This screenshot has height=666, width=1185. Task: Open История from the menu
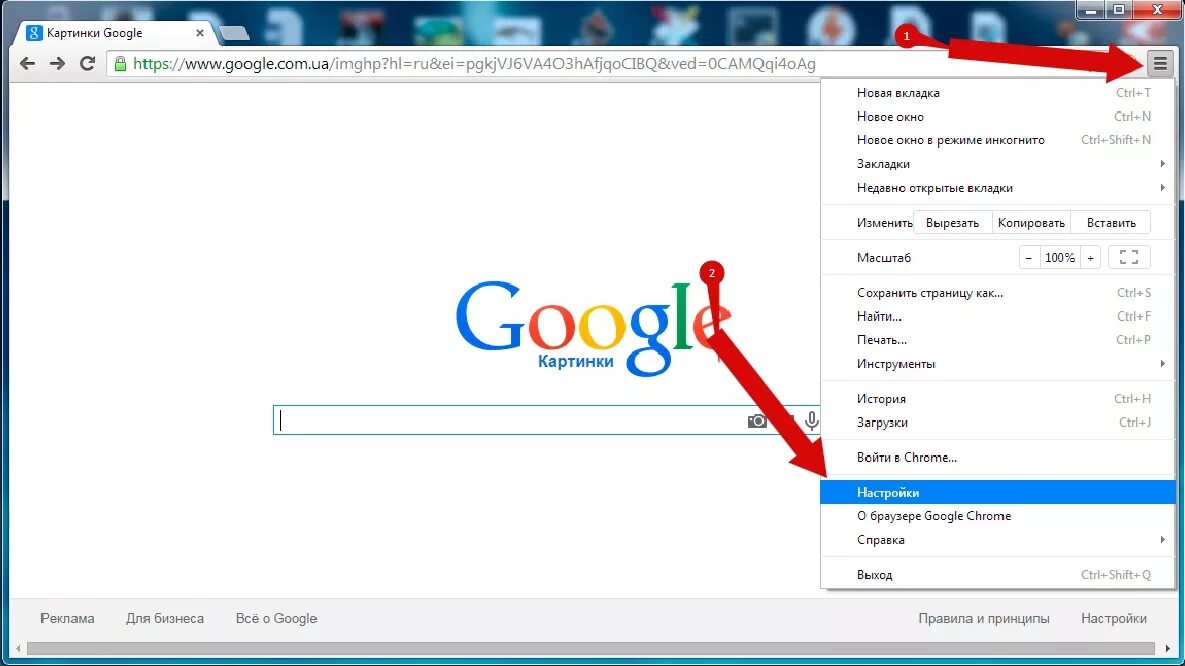click(998, 398)
